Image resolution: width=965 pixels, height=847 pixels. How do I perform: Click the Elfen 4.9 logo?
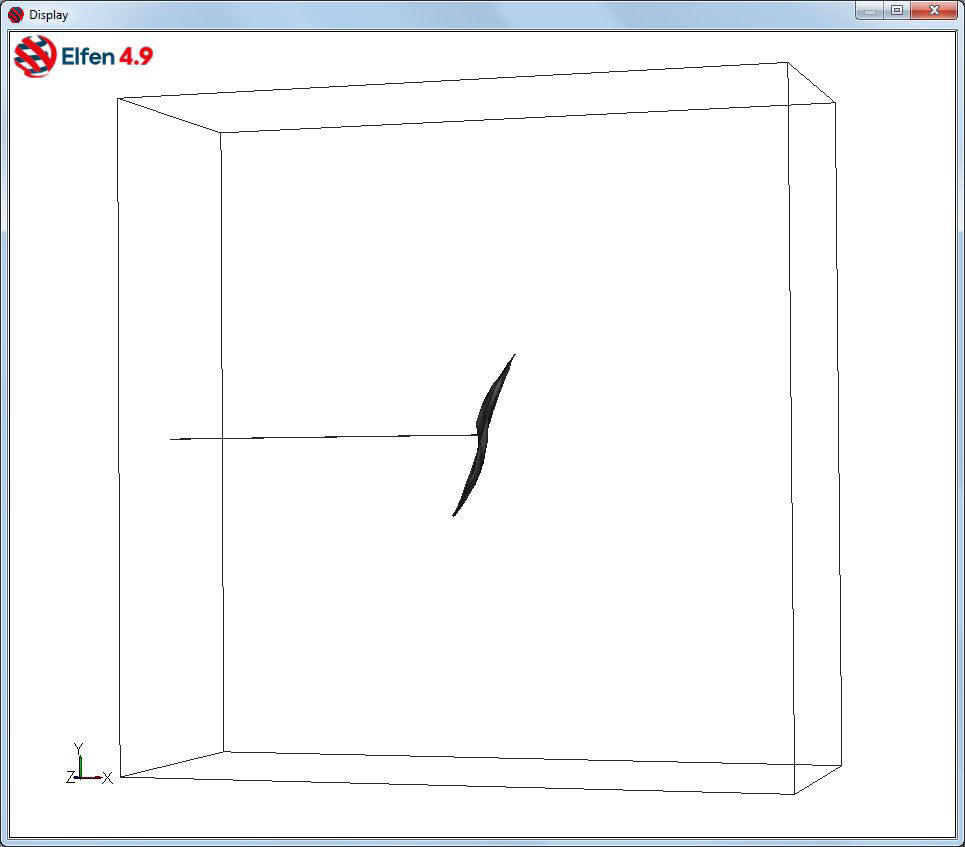[83, 57]
